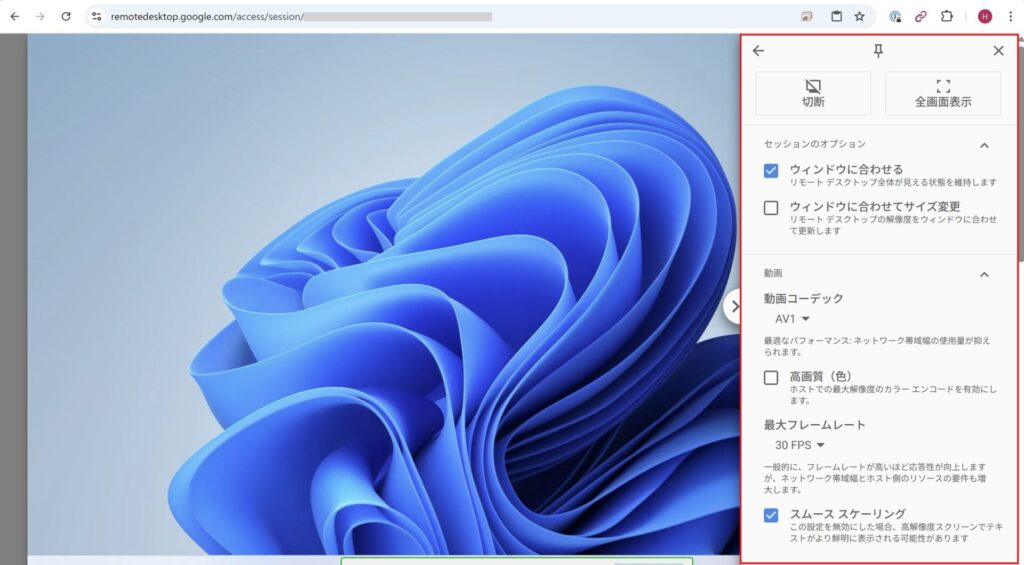This screenshot has height=565, width=1024.
Task: Click 最大フレームレート label text
Action: click(814, 425)
